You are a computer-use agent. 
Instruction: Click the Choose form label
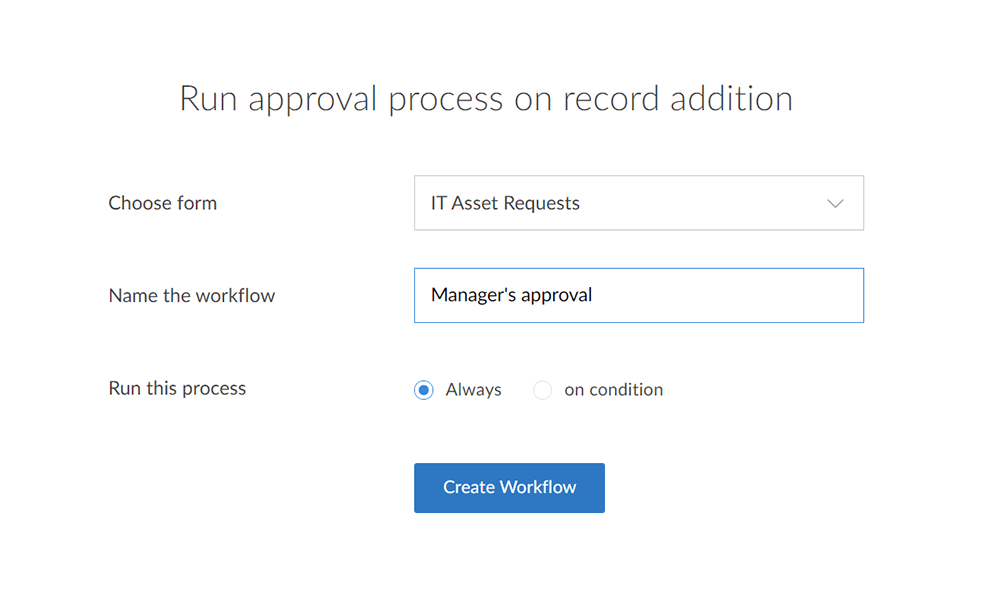[x=162, y=203]
